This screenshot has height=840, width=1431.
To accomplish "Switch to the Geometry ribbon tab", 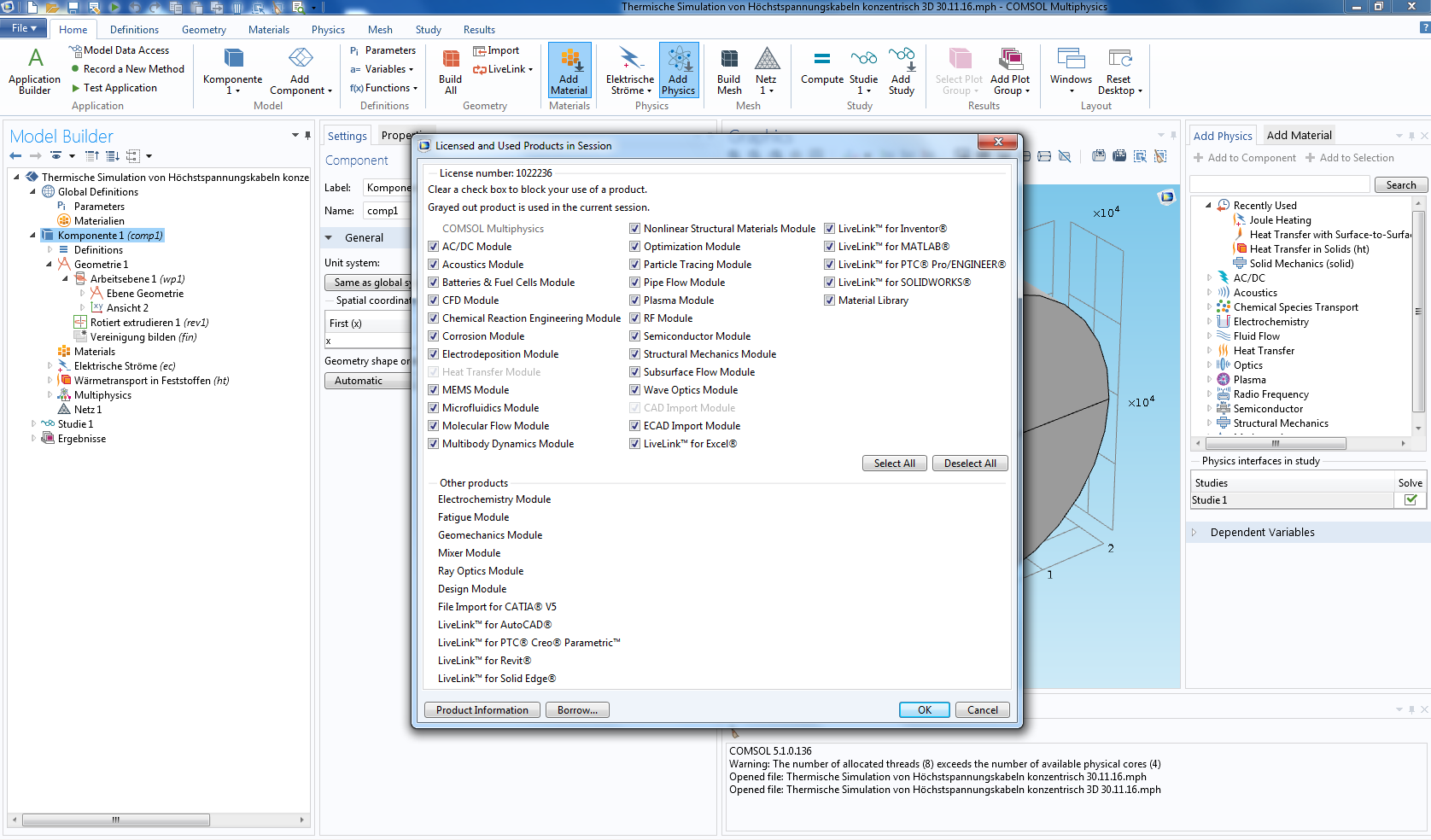I will [204, 30].
